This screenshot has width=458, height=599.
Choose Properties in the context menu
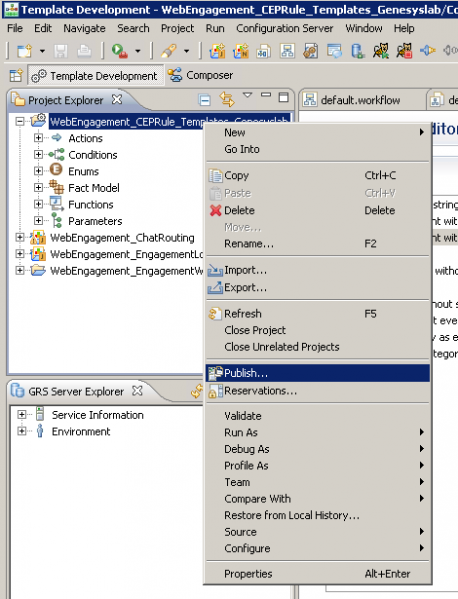pyautogui.click(x=318, y=574)
